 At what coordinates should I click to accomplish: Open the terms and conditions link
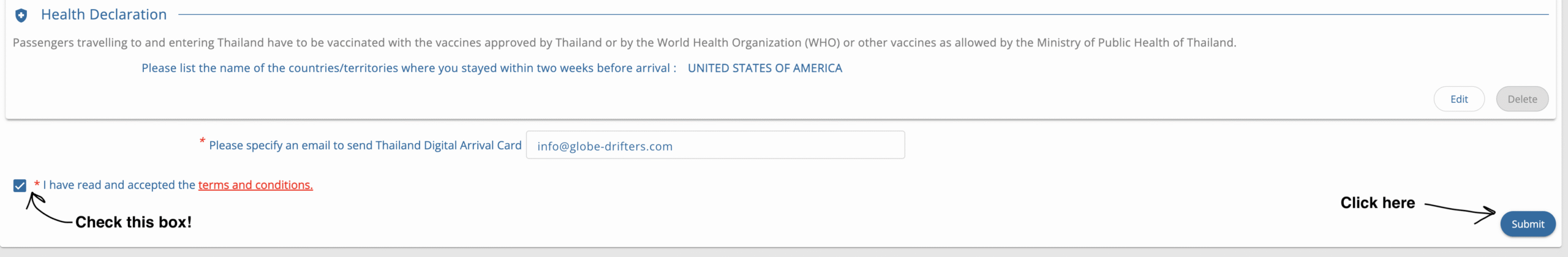255,185
